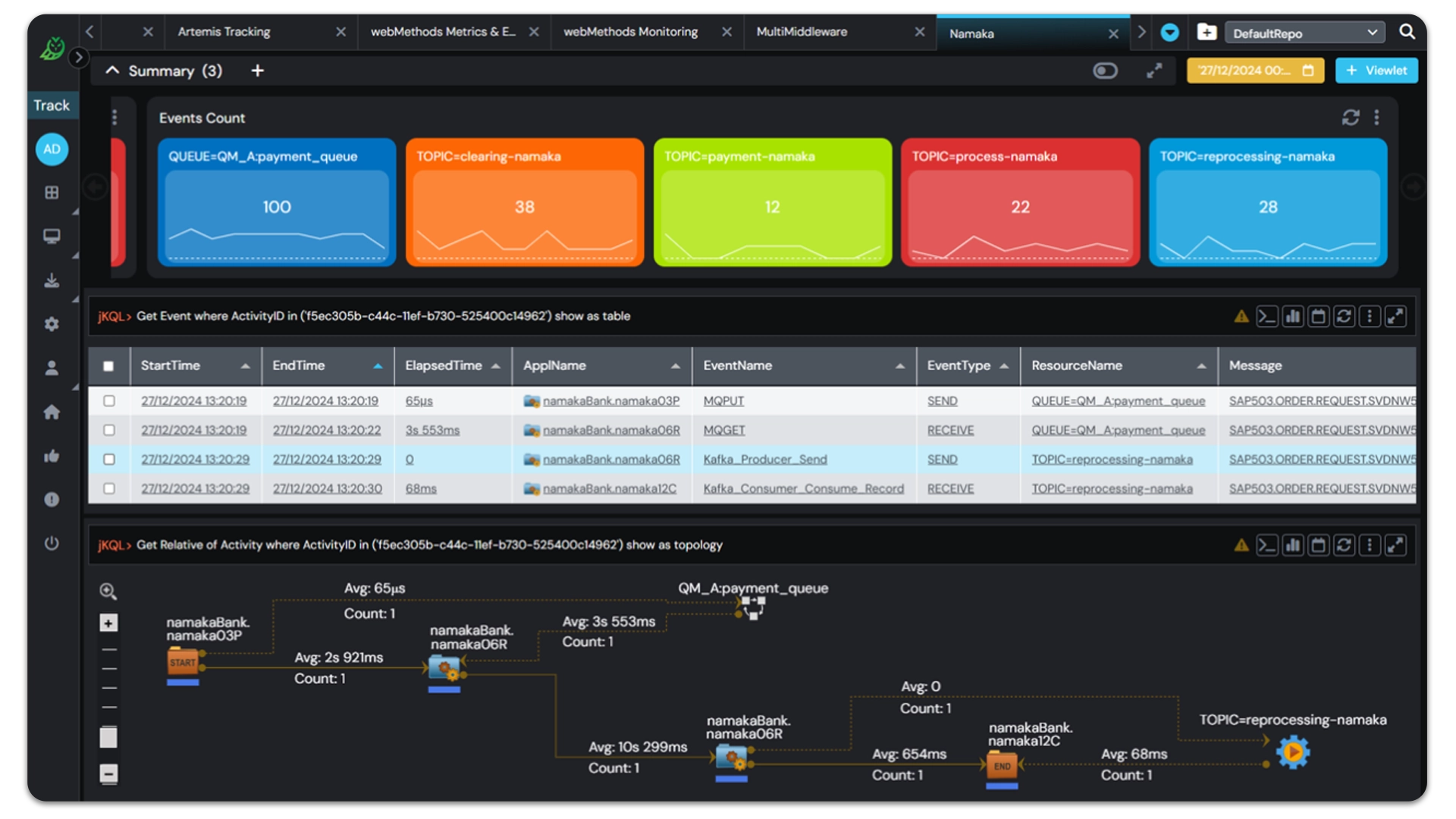
Task: Switch to webMethods Monitoring tab
Action: click(x=630, y=32)
